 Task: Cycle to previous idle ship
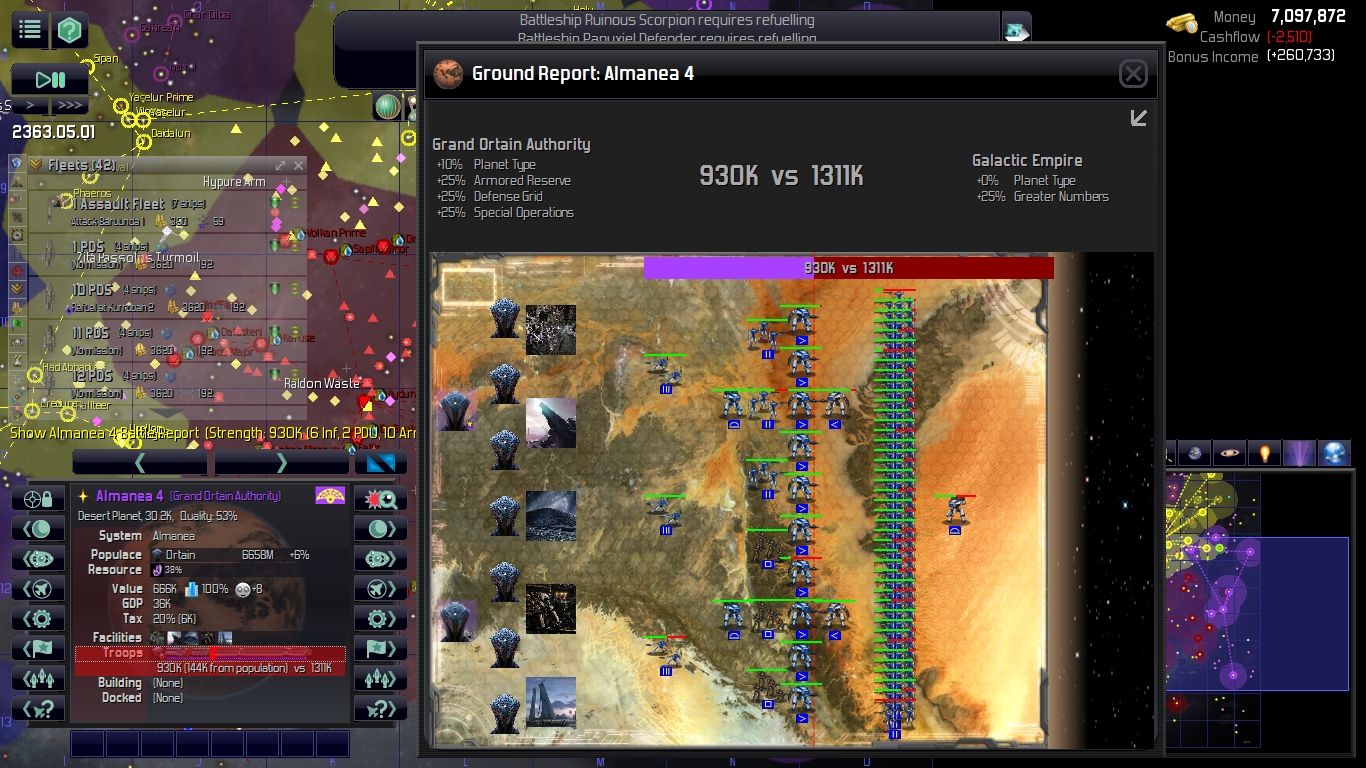[x=38, y=708]
